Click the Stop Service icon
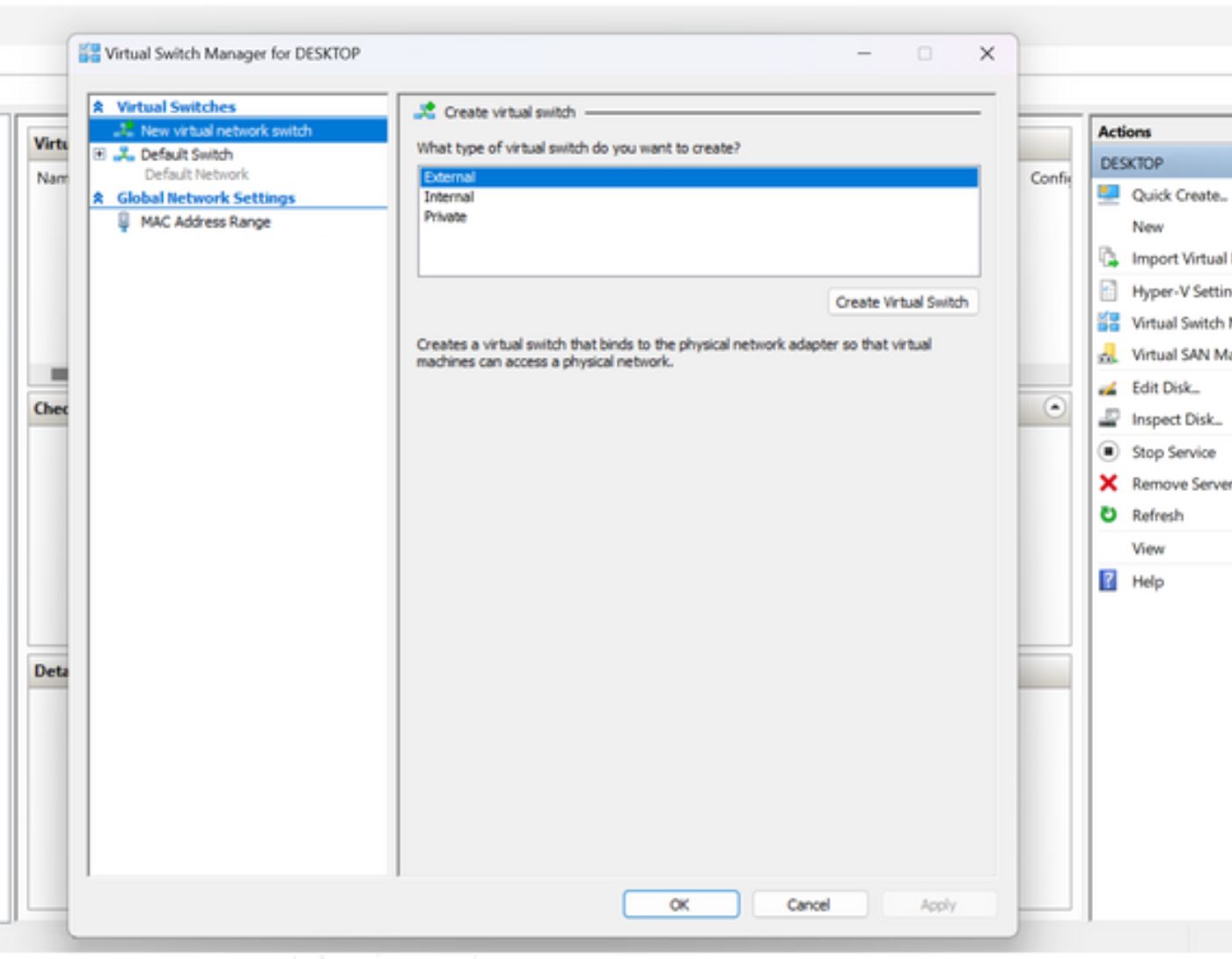The width and height of the screenshot is (1232, 959). coord(1109,451)
